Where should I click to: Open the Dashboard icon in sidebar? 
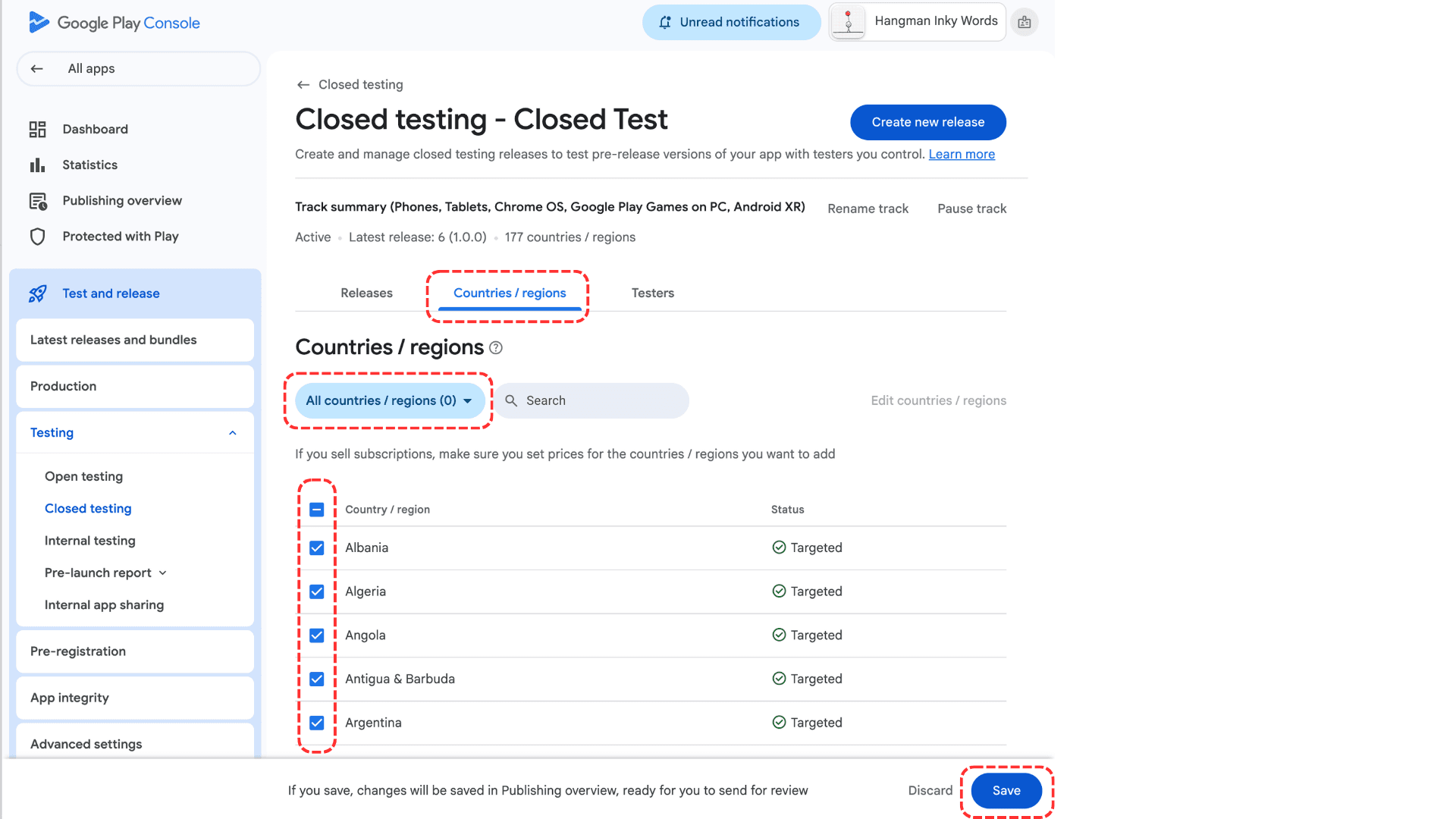[x=37, y=129]
